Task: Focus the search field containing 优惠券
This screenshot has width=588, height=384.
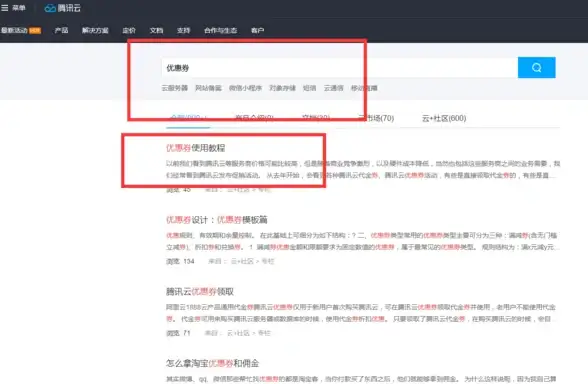Action: [x=340, y=68]
